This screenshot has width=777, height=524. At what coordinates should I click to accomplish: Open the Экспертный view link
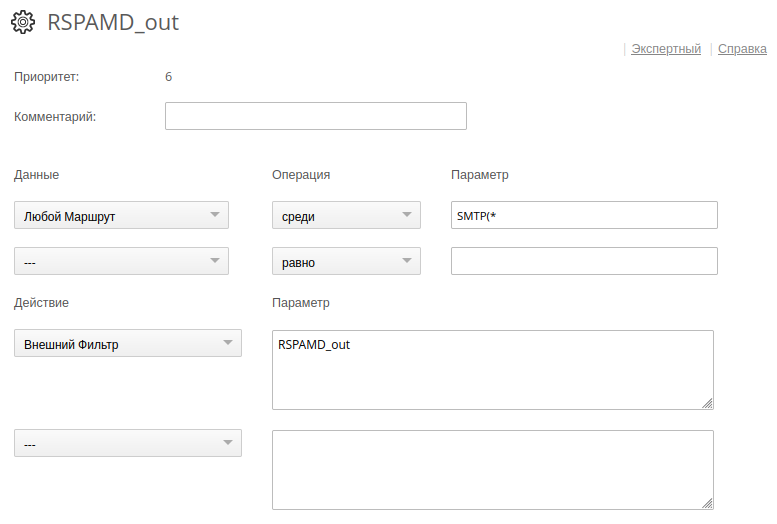tap(666, 48)
